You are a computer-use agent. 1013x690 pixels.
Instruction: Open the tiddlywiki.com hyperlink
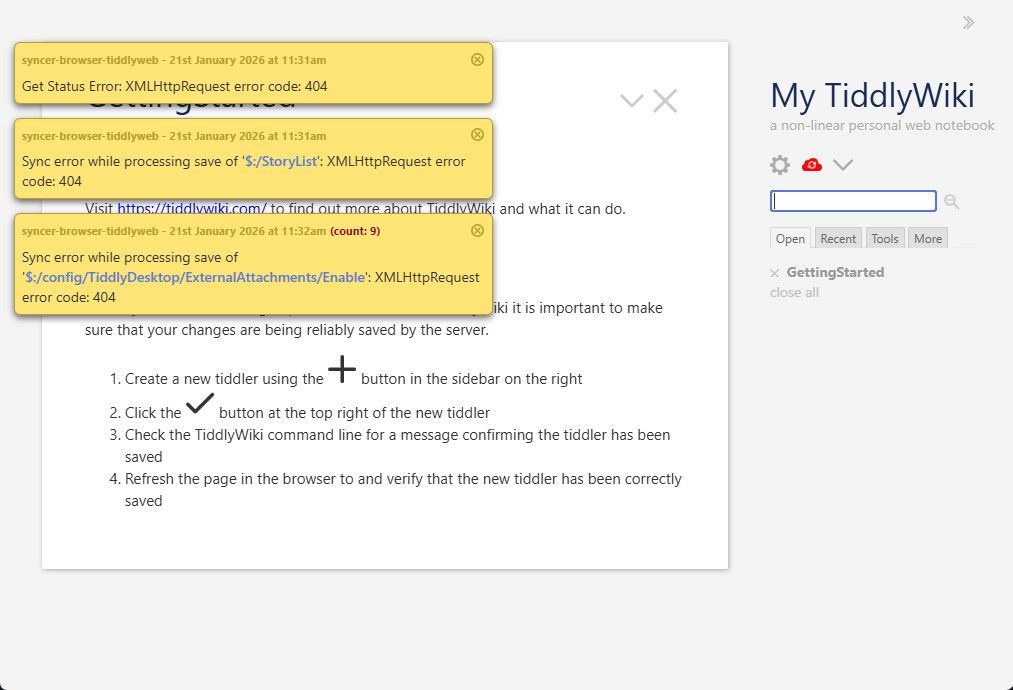pos(192,209)
